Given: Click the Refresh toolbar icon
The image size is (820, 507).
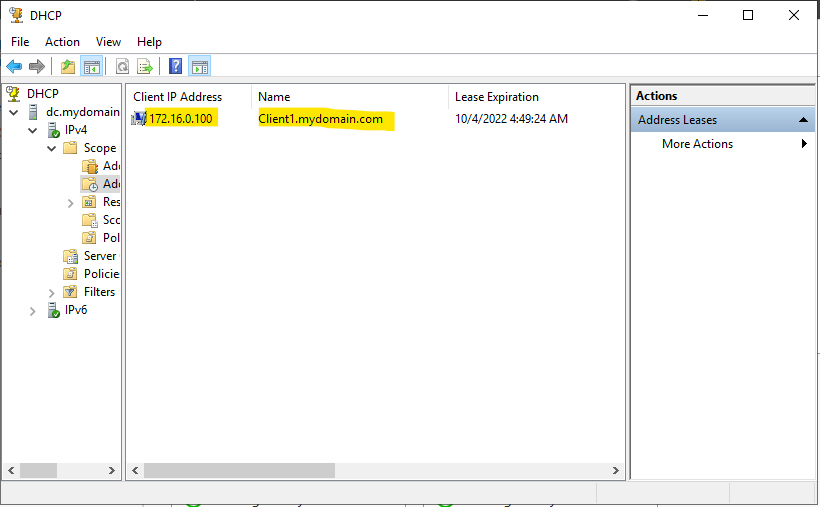Looking at the screenshot, I should tap(122, 67).
